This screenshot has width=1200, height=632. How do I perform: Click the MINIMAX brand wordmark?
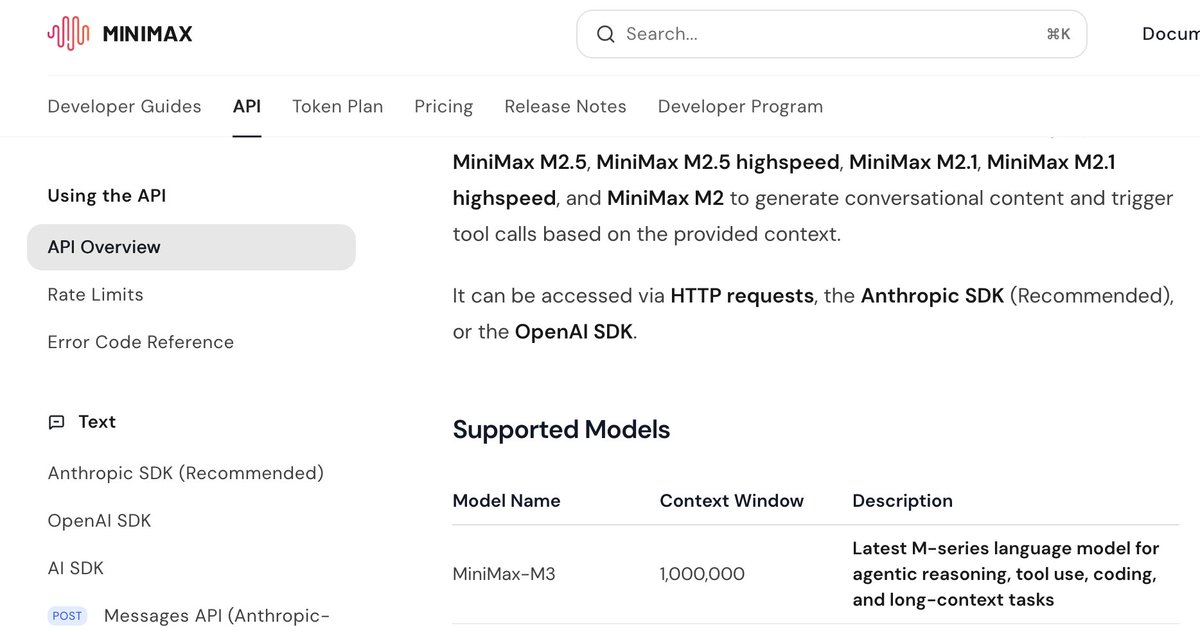tap(147, 34)
